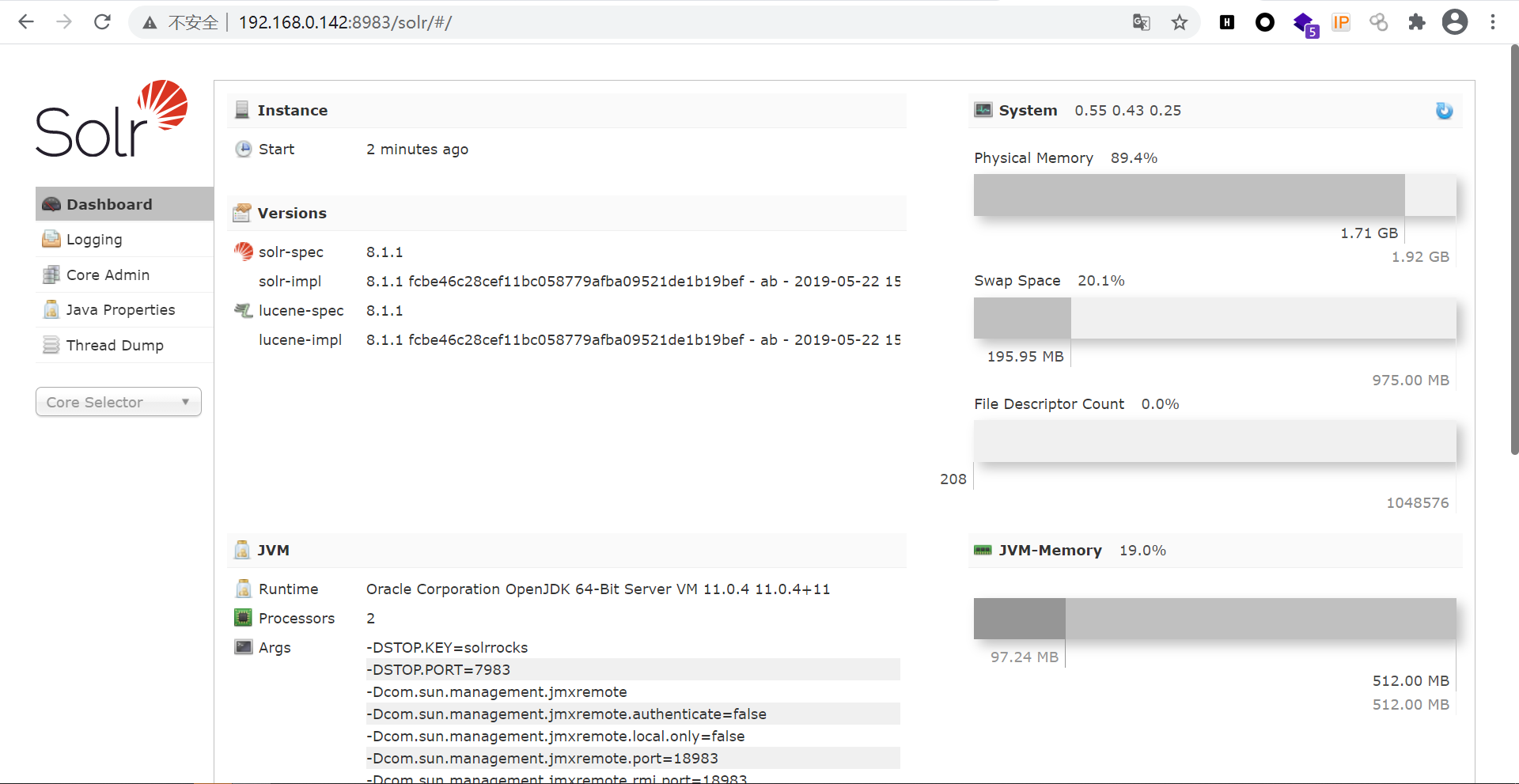Image resolution: width=1519 pixels, height=784 pixels.
Task: Select the 1048576 file descriptor limit
Action: coord(1418,502)
